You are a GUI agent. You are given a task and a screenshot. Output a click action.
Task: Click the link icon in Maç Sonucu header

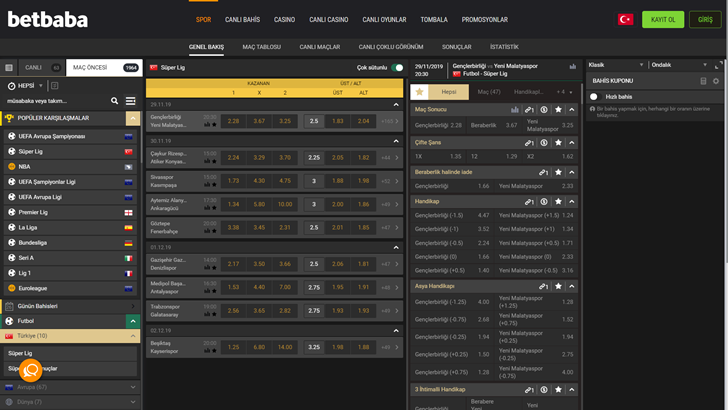[529, 110]
